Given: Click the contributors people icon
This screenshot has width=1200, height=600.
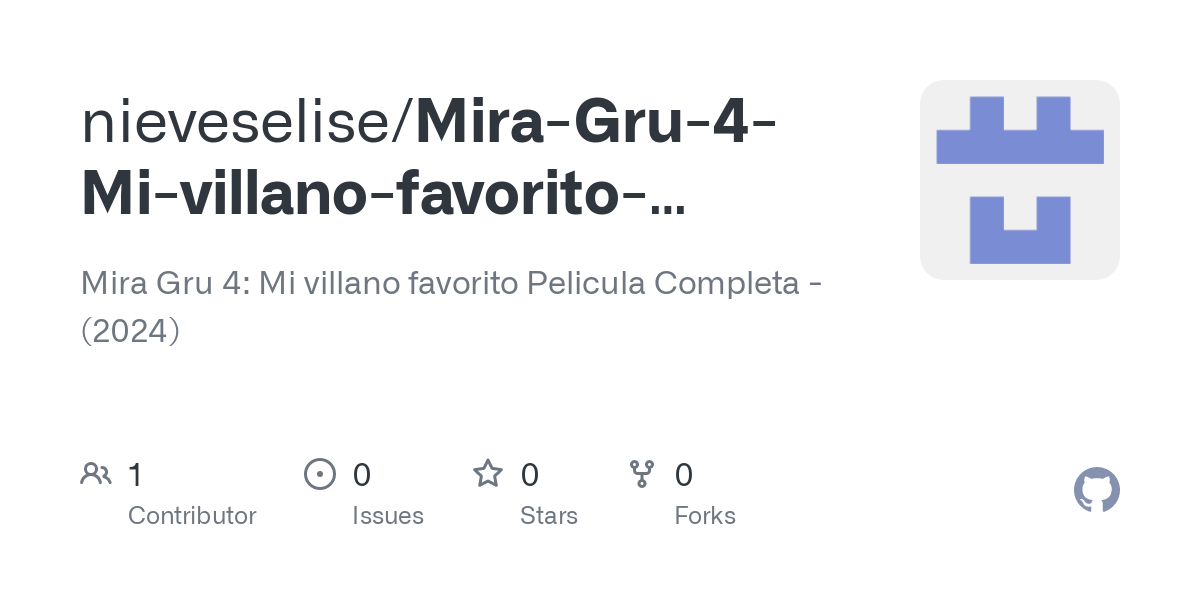Looking at the screenshot, I should pos(96,474).
